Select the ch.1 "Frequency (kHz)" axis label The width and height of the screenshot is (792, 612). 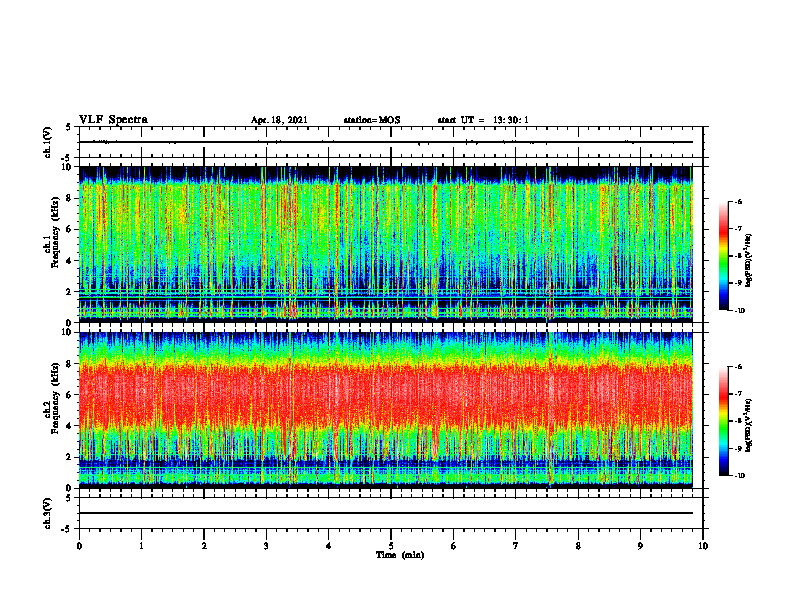[55, 230]
